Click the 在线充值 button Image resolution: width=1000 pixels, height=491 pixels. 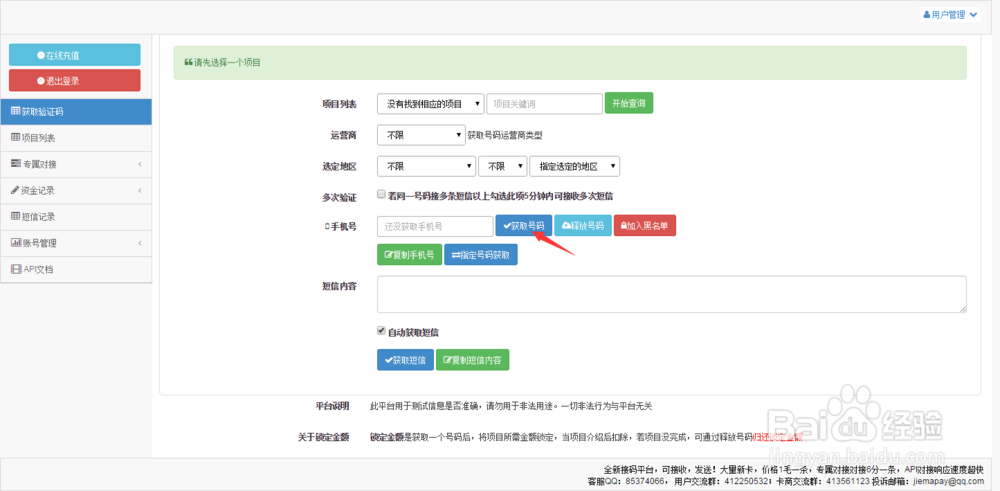pyautogui.click(x=75, y=55)
